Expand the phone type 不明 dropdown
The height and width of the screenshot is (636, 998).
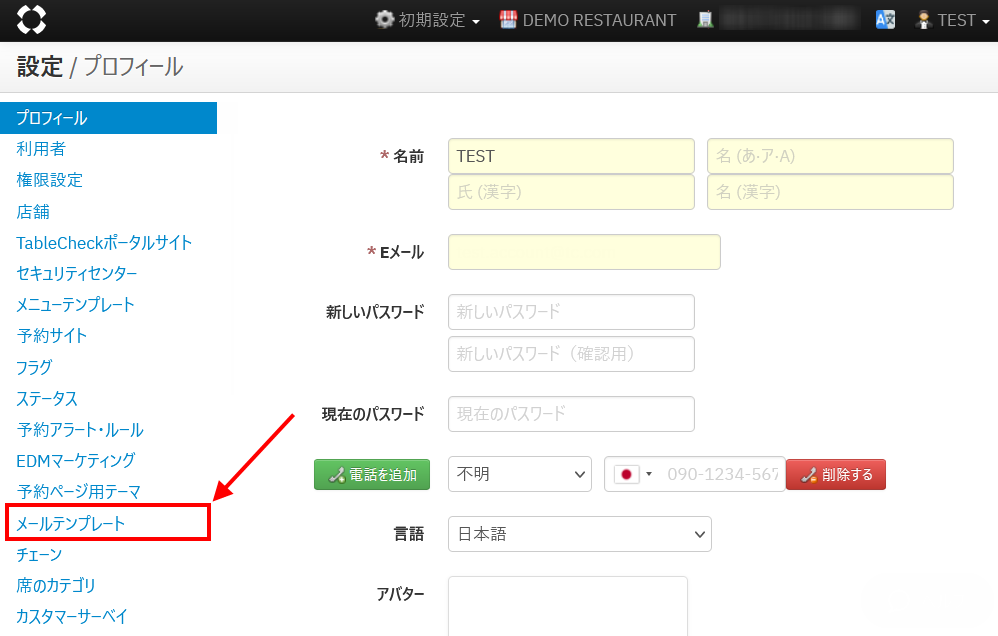[519, 474]
